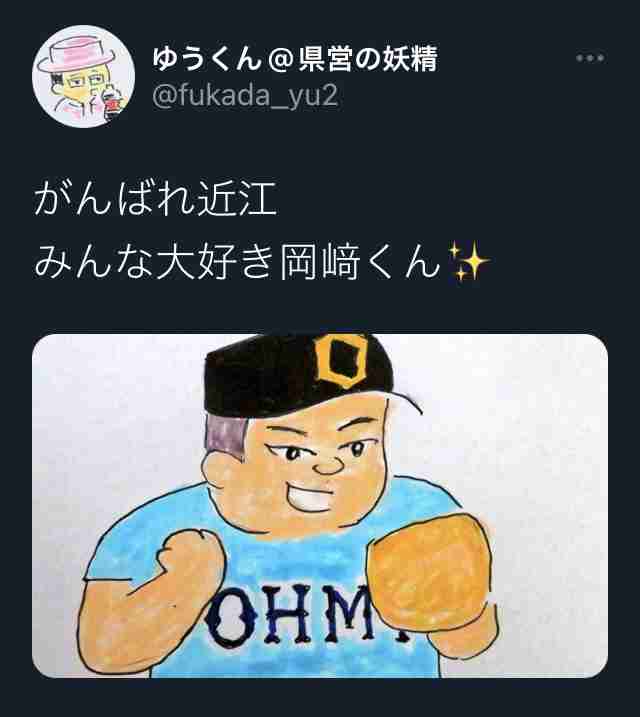Open the attached baseball player illustration

[x=320, y=506]
